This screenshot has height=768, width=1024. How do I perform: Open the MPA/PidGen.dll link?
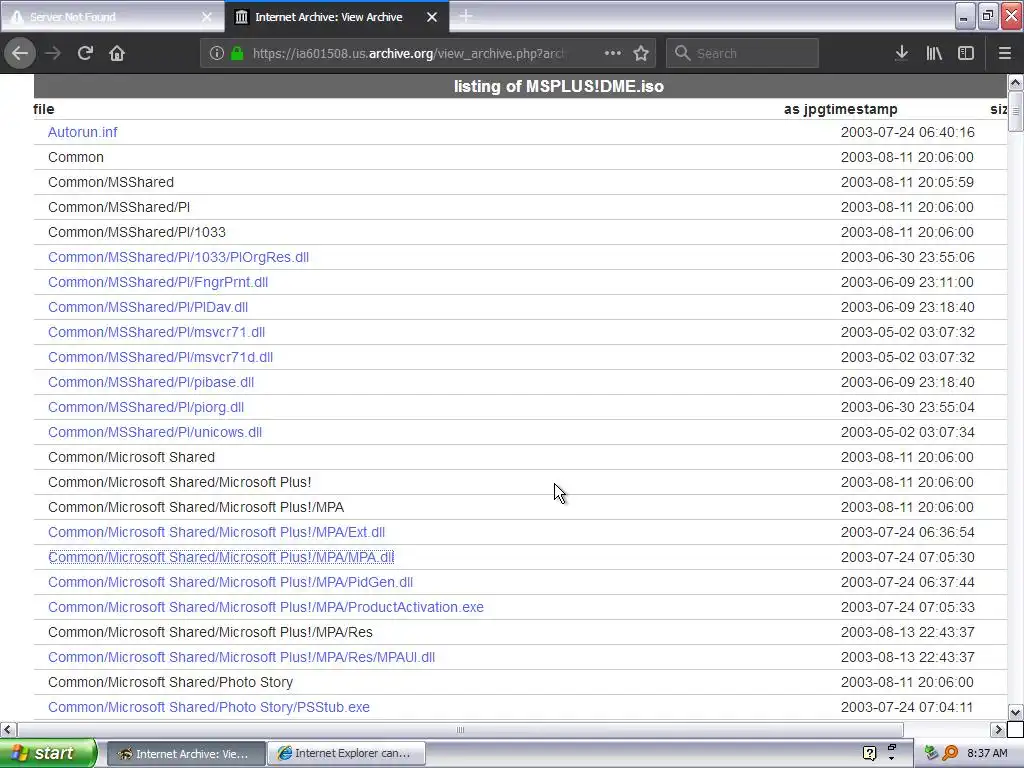231,582
